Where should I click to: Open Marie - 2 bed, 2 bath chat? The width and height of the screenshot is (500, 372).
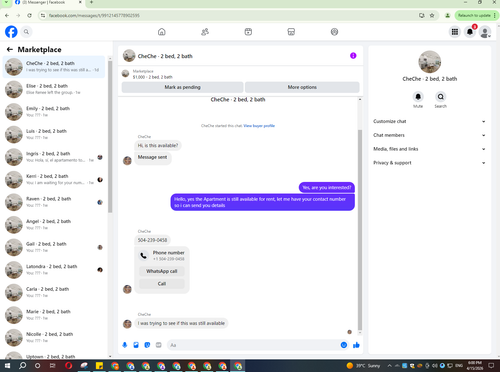click(x=54, y=315)
